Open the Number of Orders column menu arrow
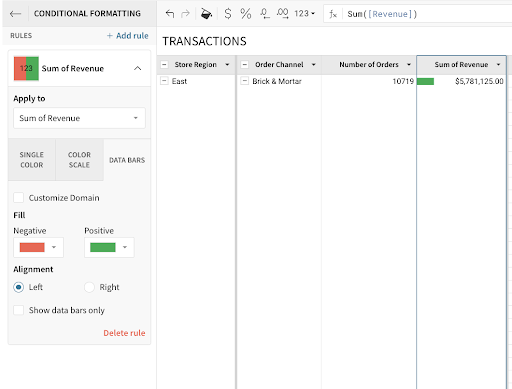The height and width of the screenshot is (389, 512). (409, 65)
